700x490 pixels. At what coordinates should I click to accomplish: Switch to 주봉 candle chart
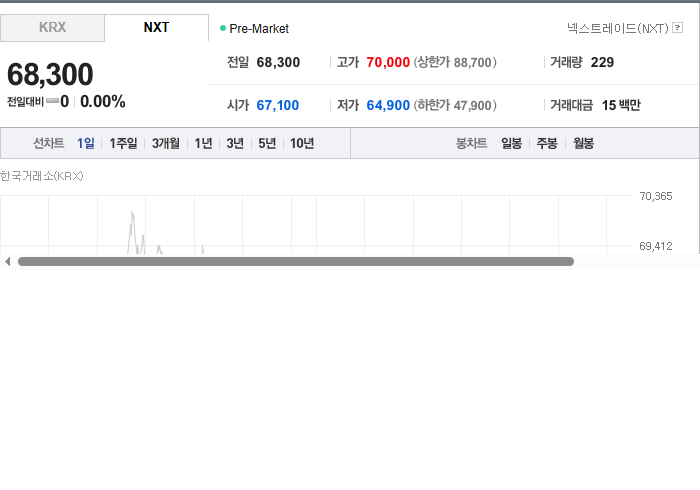pos(547,143)
